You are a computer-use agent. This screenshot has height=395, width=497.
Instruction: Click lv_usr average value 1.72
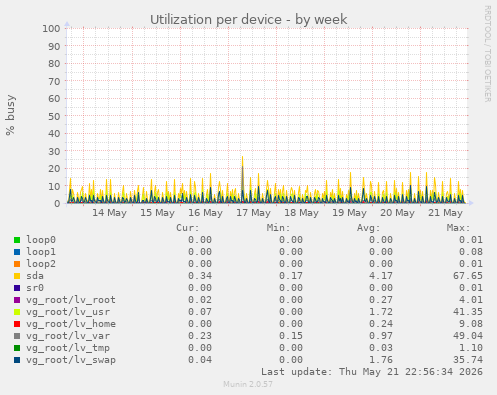381,312
